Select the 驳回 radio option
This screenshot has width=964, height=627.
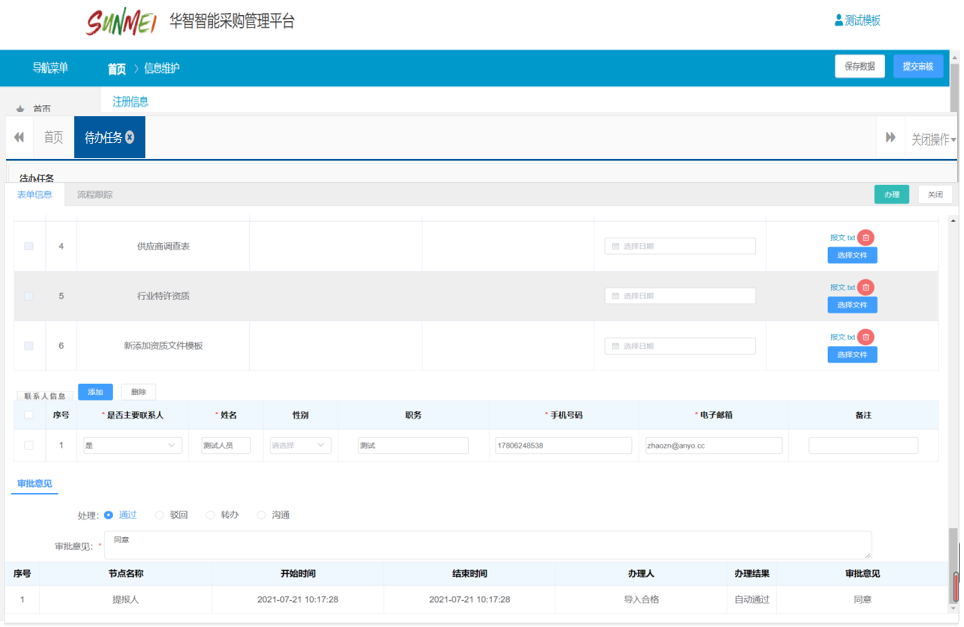(160, 515)
